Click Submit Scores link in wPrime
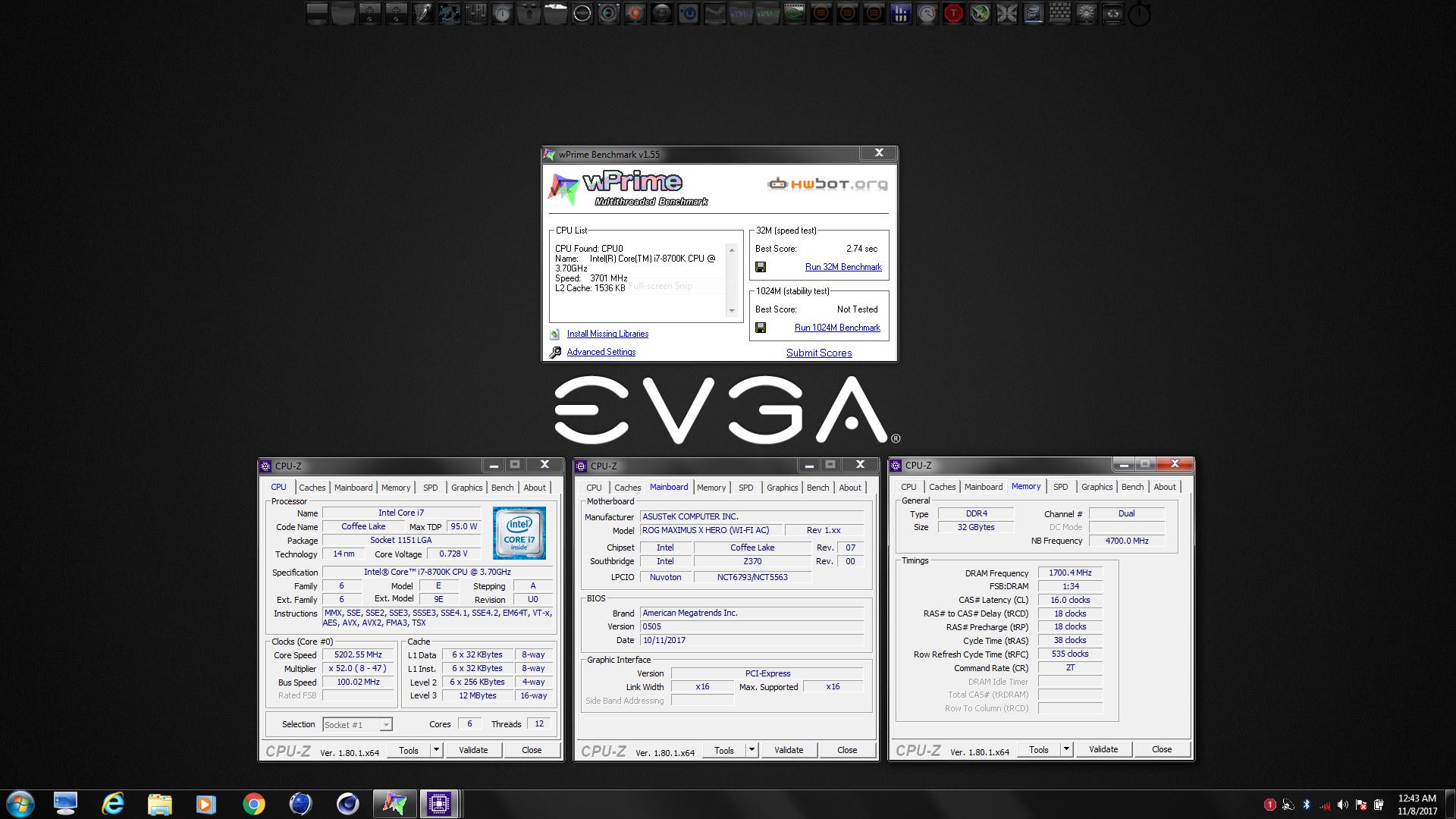The width and height of the screenshot is (1456, 819). click(x=818, y=353)
